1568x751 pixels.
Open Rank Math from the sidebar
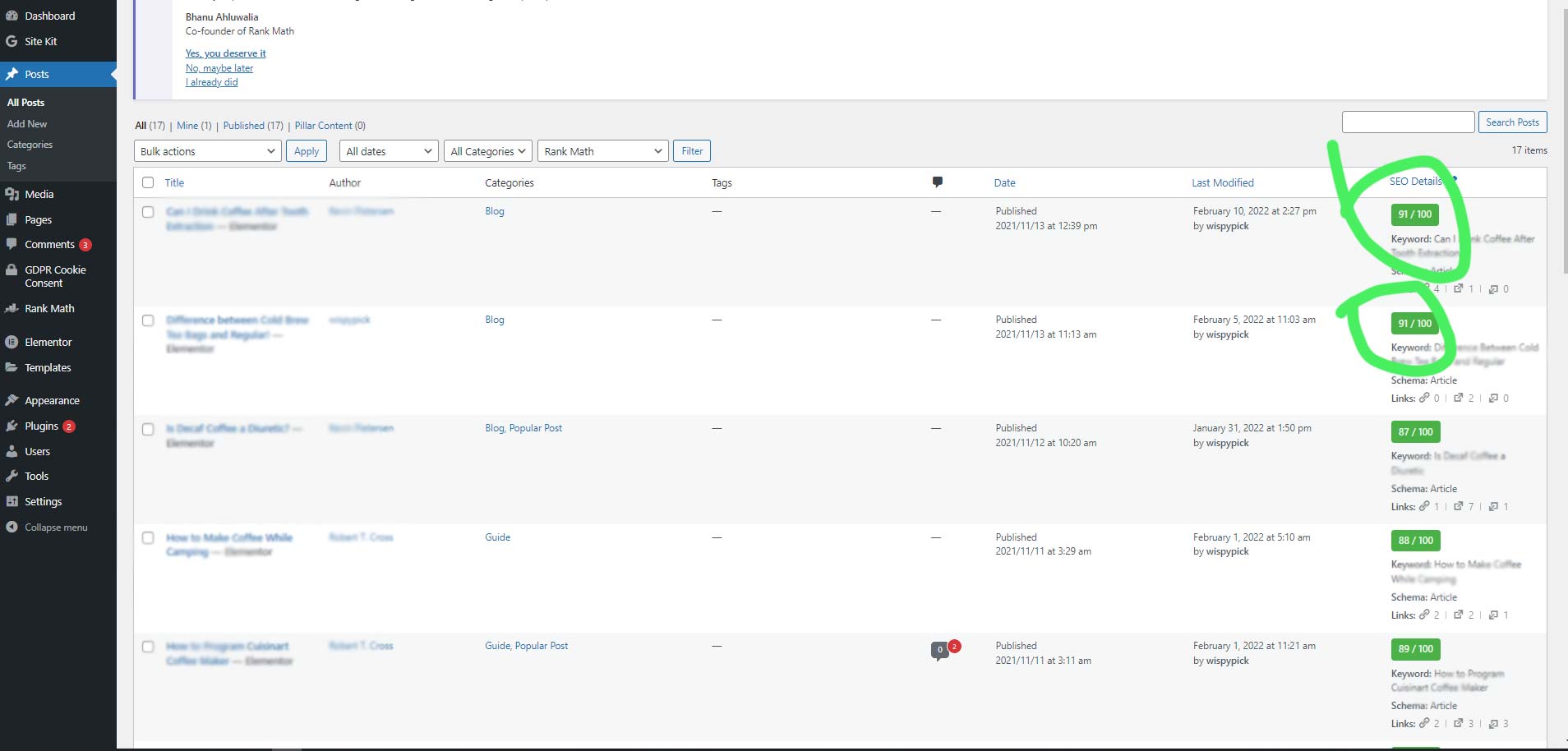point(49,308)
